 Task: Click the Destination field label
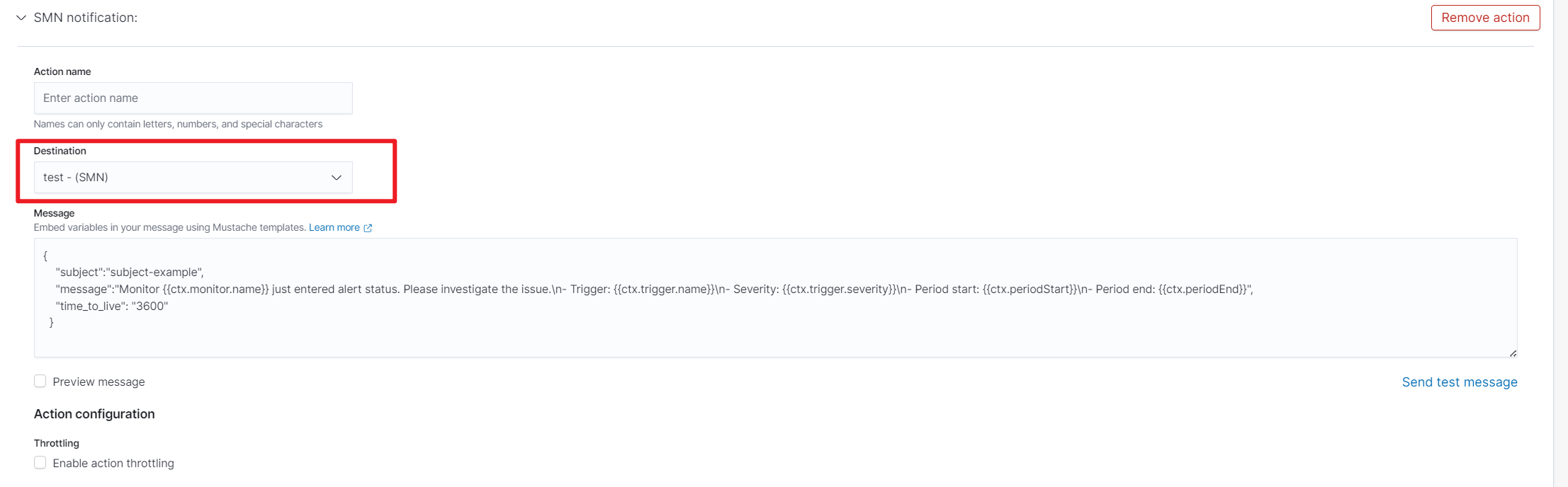pos(60,151)
